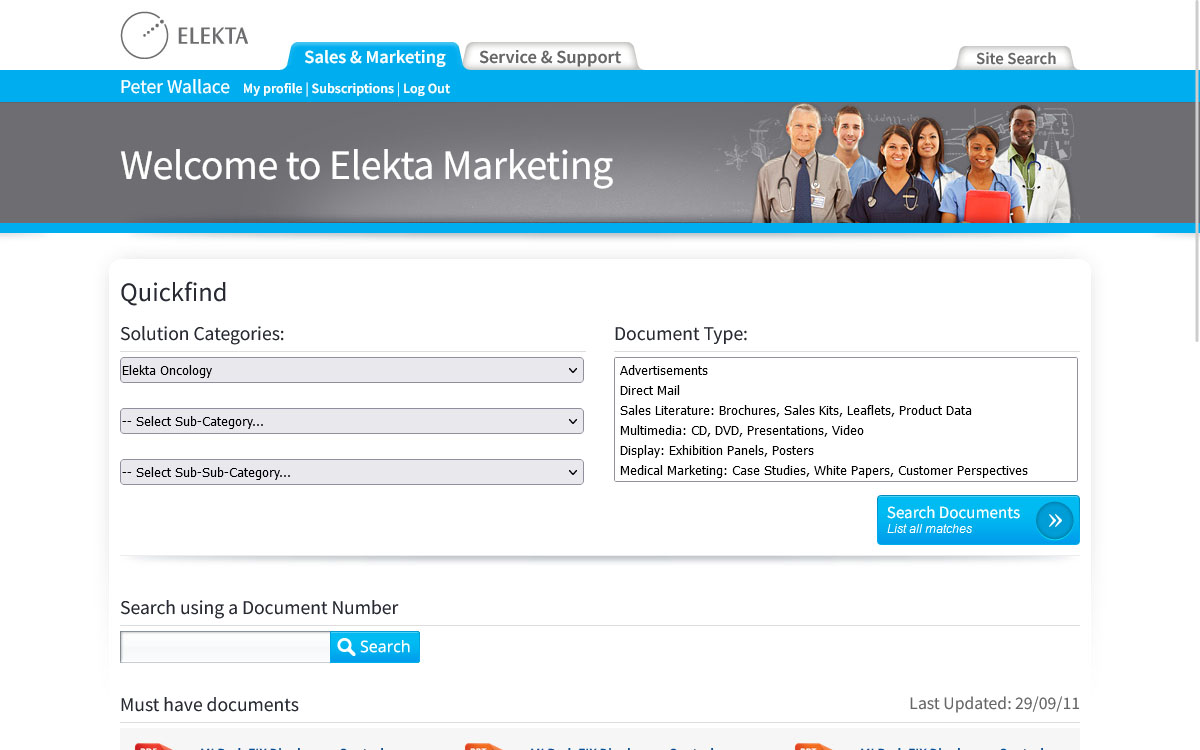Image resolution: width=1200 pixels, height=750 pixels.
Task: Pick Multimedia: CD, DVD, Presentations, Video
Action: (x=741, y=431)
